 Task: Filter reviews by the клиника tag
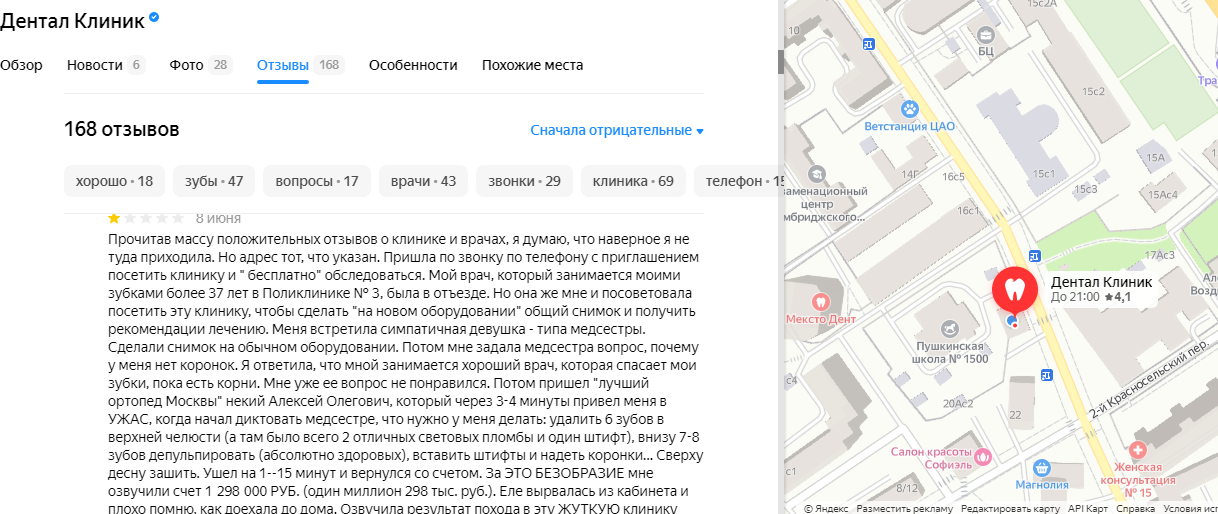(633, 181)
